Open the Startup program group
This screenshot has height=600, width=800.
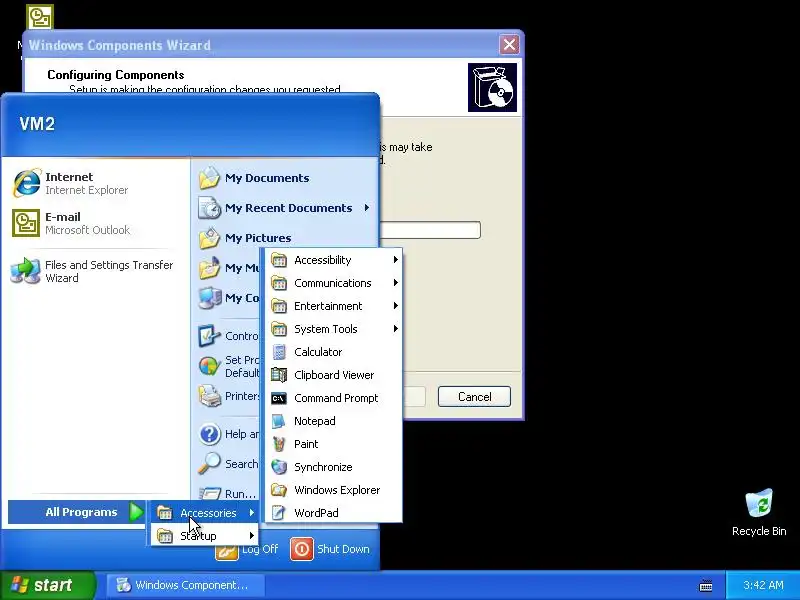point(205,536)
